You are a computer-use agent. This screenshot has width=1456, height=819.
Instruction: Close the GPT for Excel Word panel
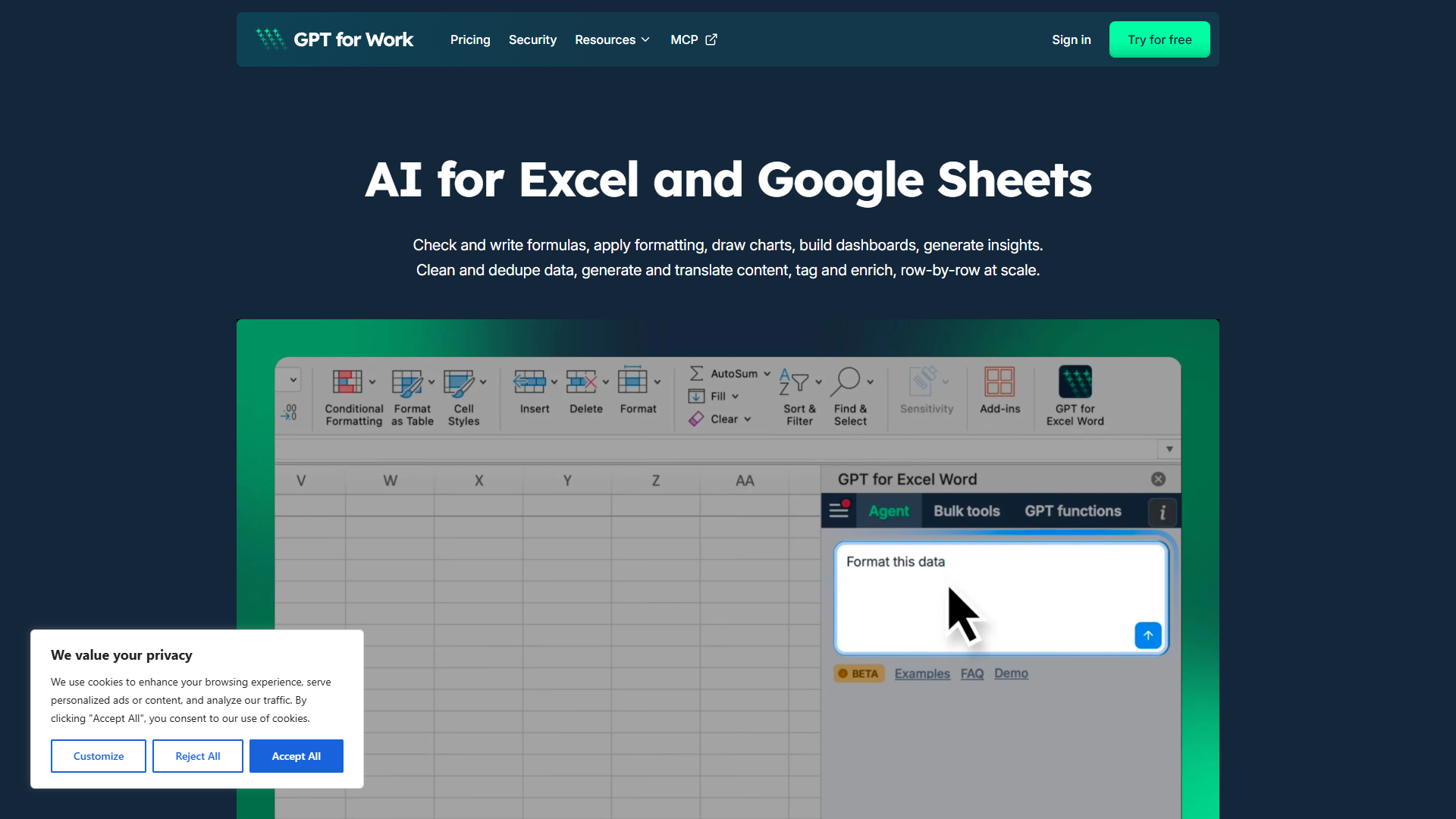click(1158, 479)
